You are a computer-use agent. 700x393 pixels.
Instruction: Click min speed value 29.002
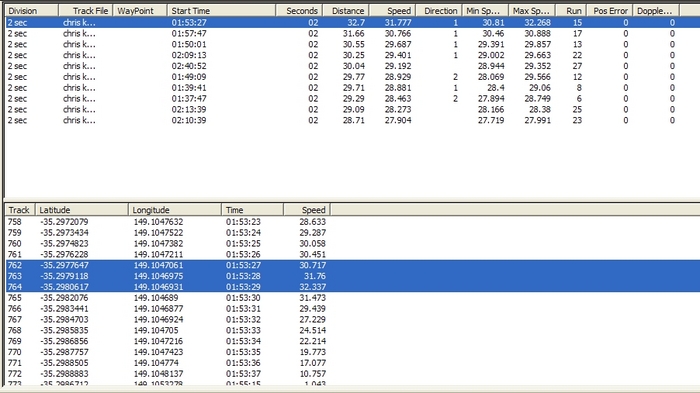[x=491, y=55]
